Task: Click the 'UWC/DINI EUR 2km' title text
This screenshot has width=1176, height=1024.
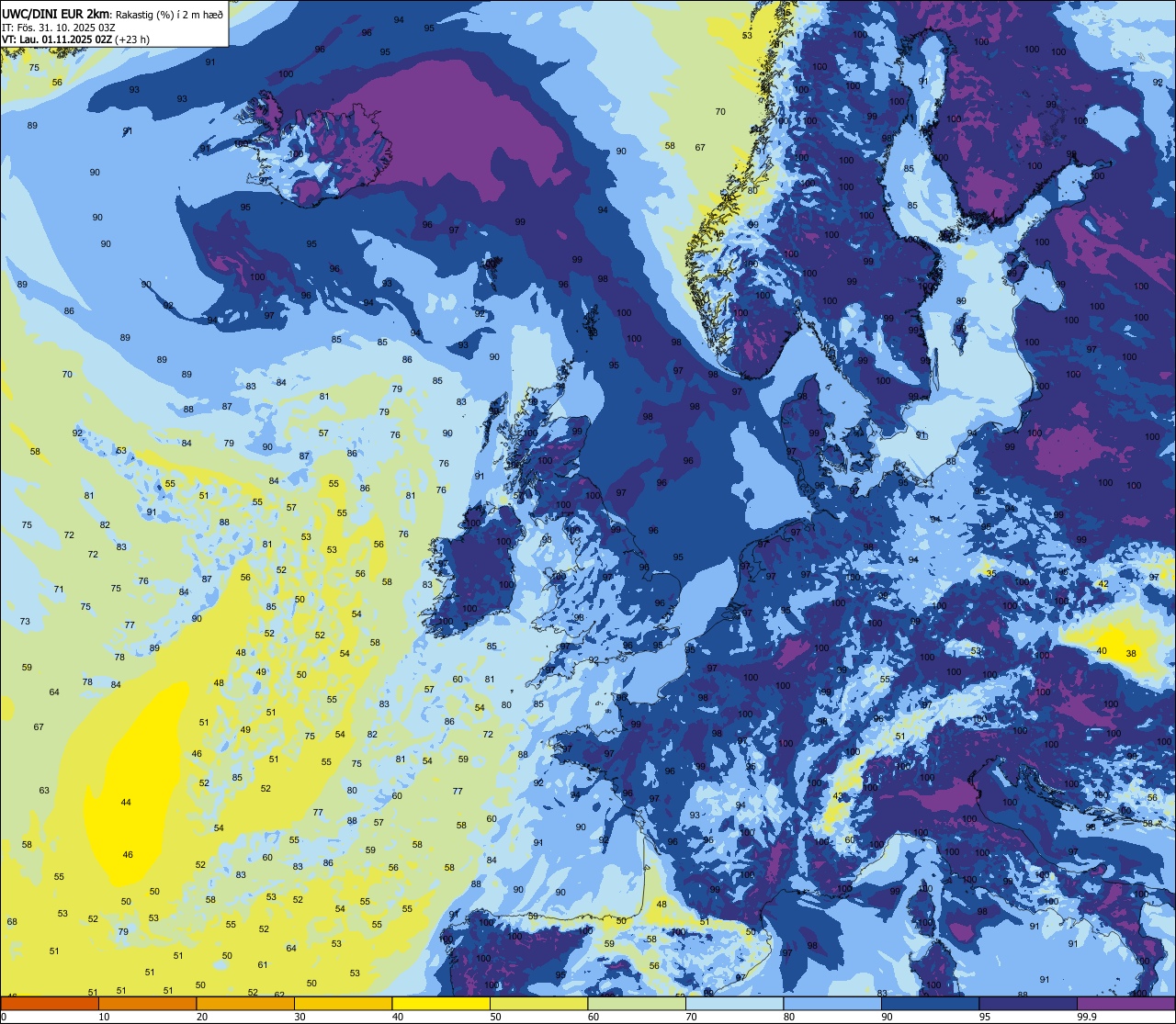Action: coord(56,13)
